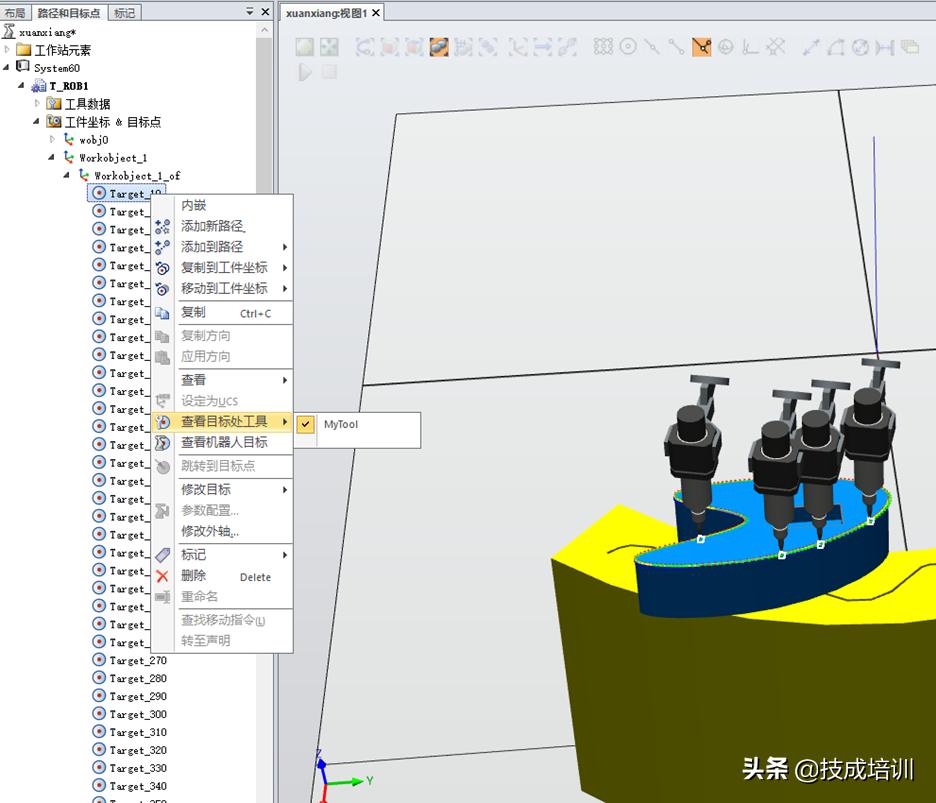Click the highlighted surface selection toolbar icon
The image size is (936, 803).
(x=438, y=47)
